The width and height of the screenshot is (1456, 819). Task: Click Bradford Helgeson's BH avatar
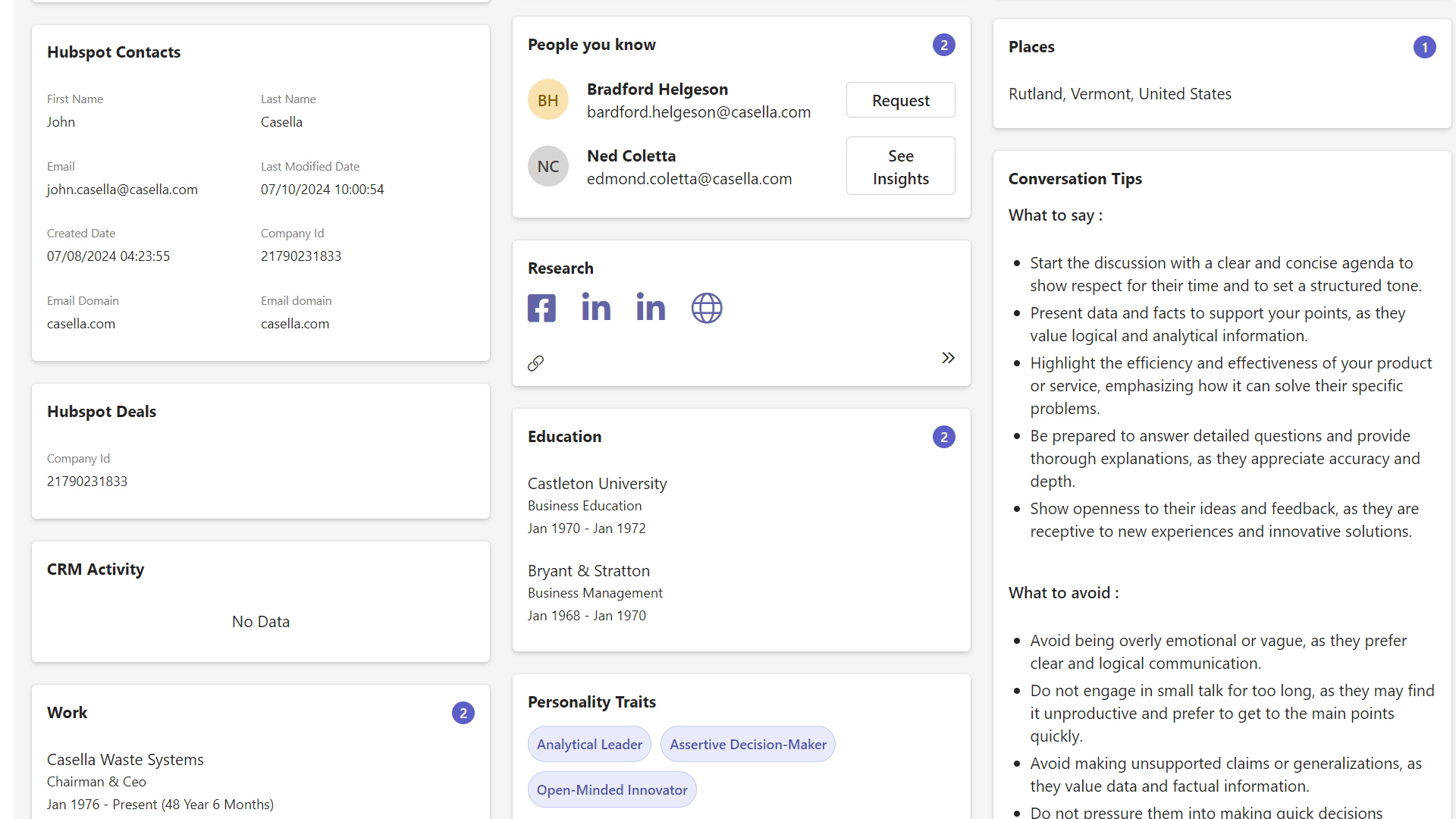[x=548, y=99]
